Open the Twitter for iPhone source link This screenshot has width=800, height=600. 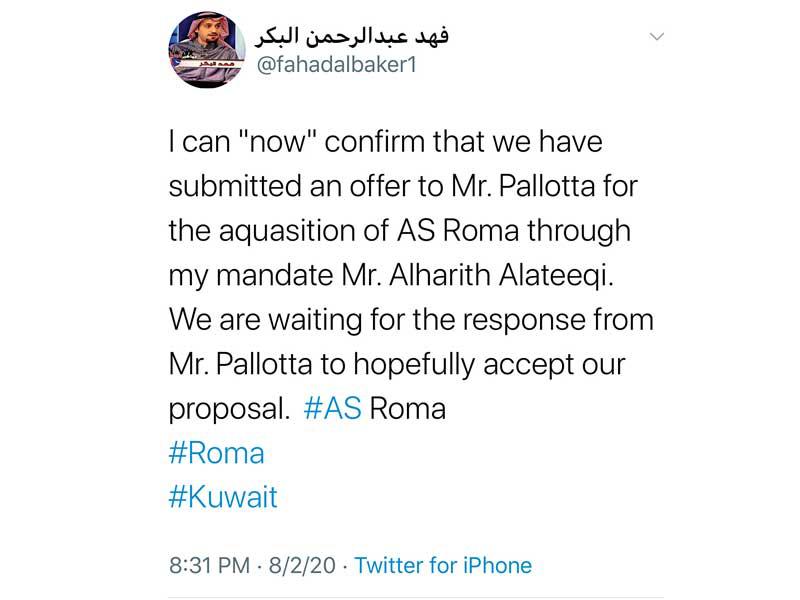click(443, 565)
